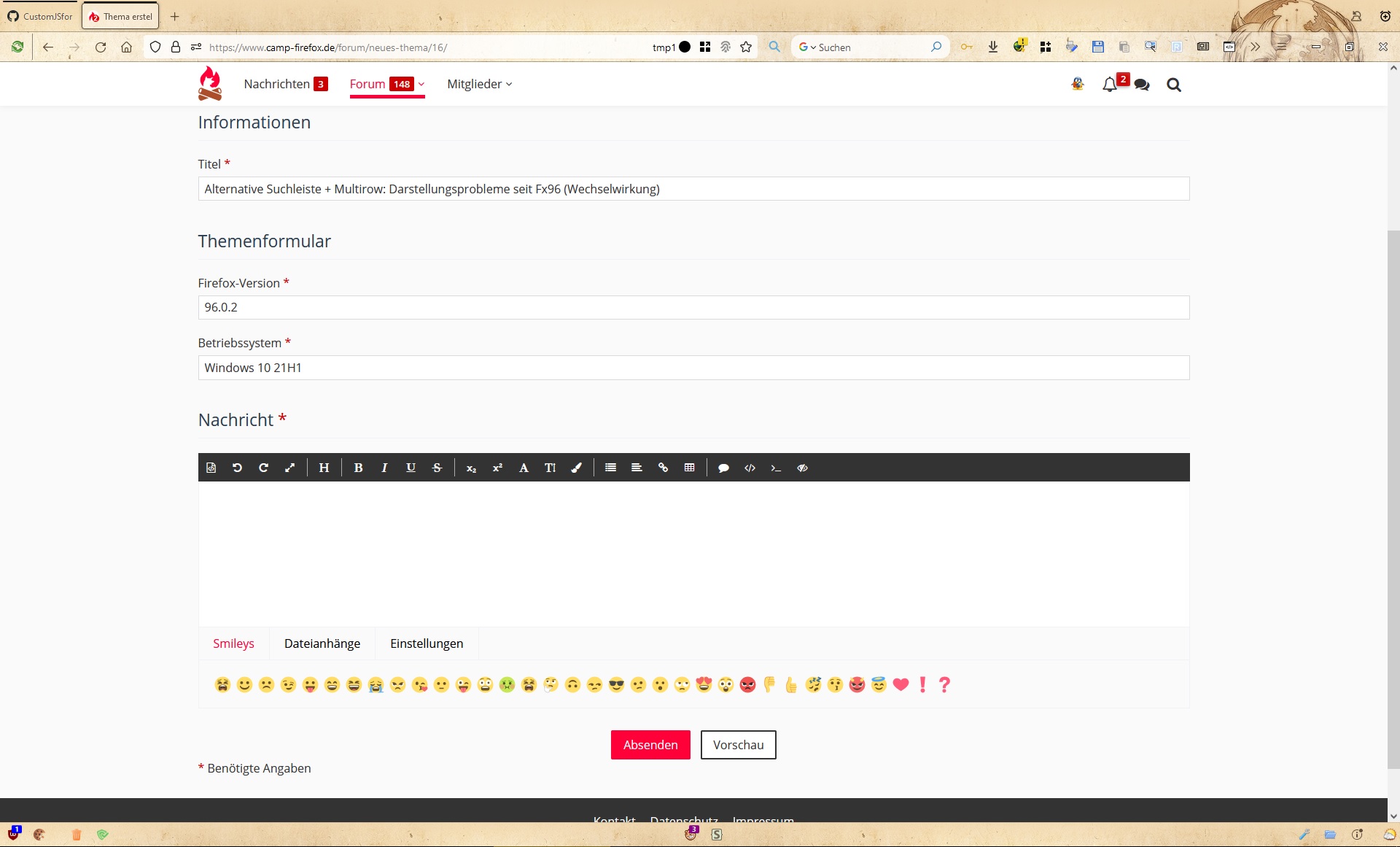Toggle spoiler with crossed-eye icon
Screen dimensions: 1400x847
802,468
